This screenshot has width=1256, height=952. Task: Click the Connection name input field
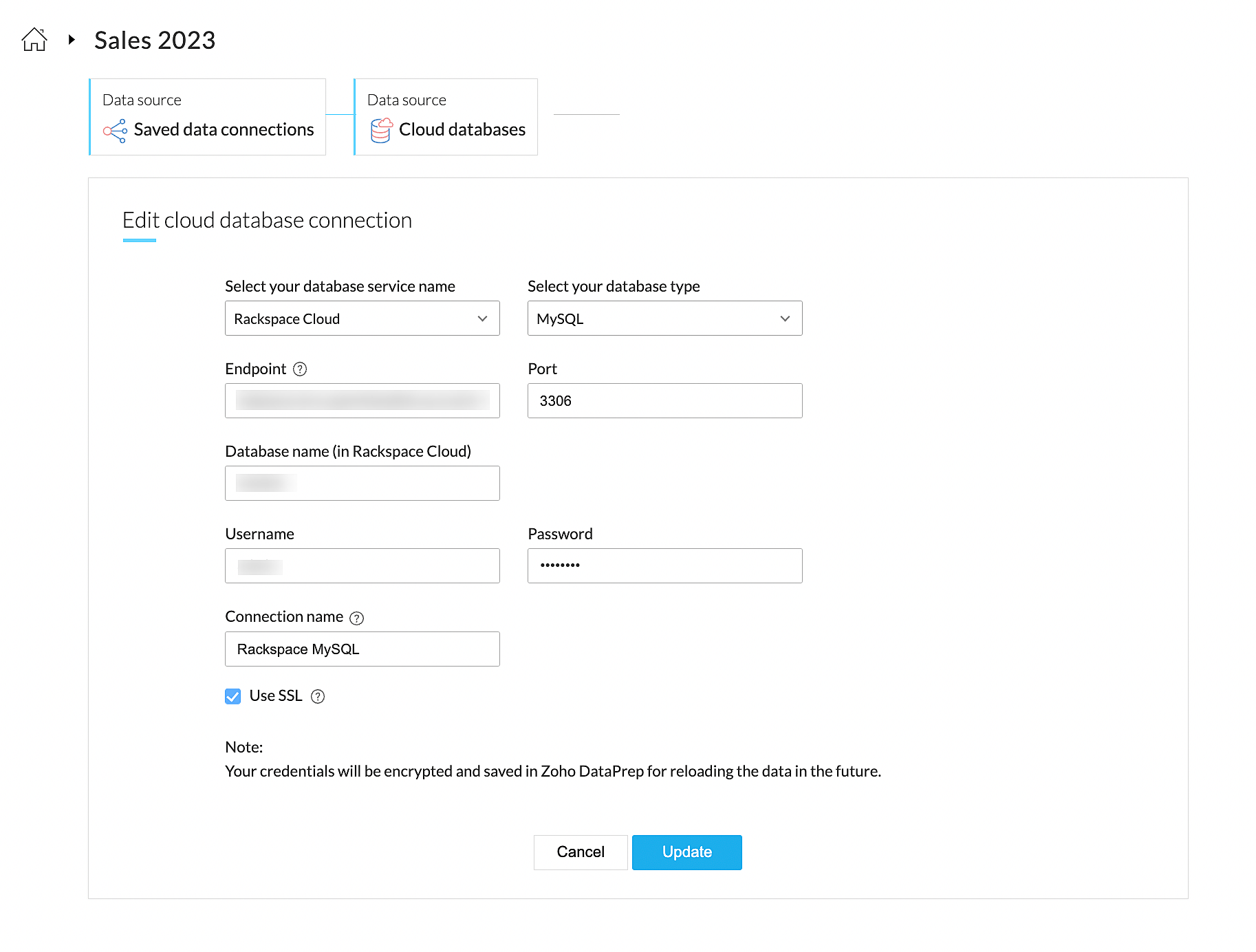[362, 649]
